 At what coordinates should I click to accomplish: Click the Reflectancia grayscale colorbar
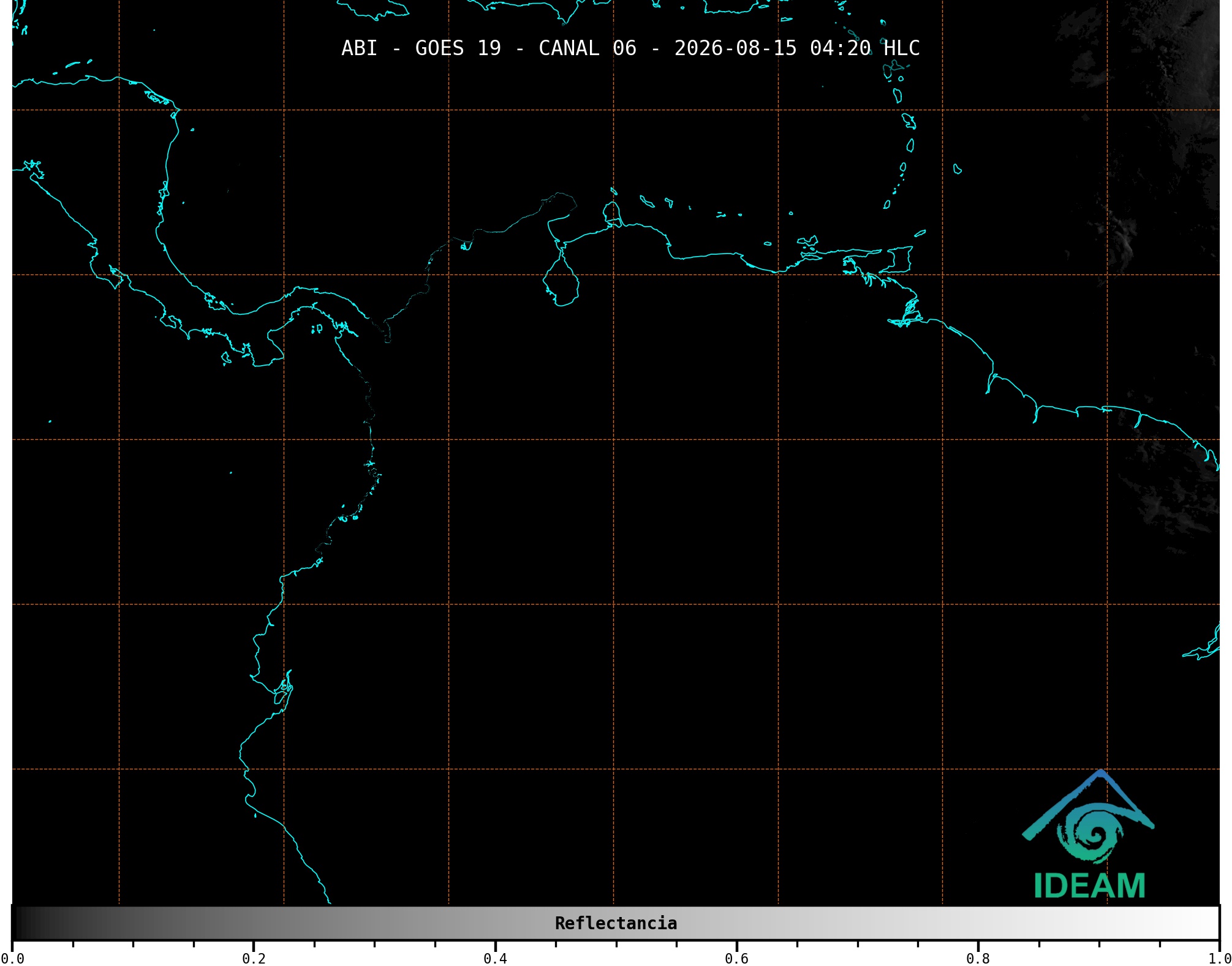point(616,923)
